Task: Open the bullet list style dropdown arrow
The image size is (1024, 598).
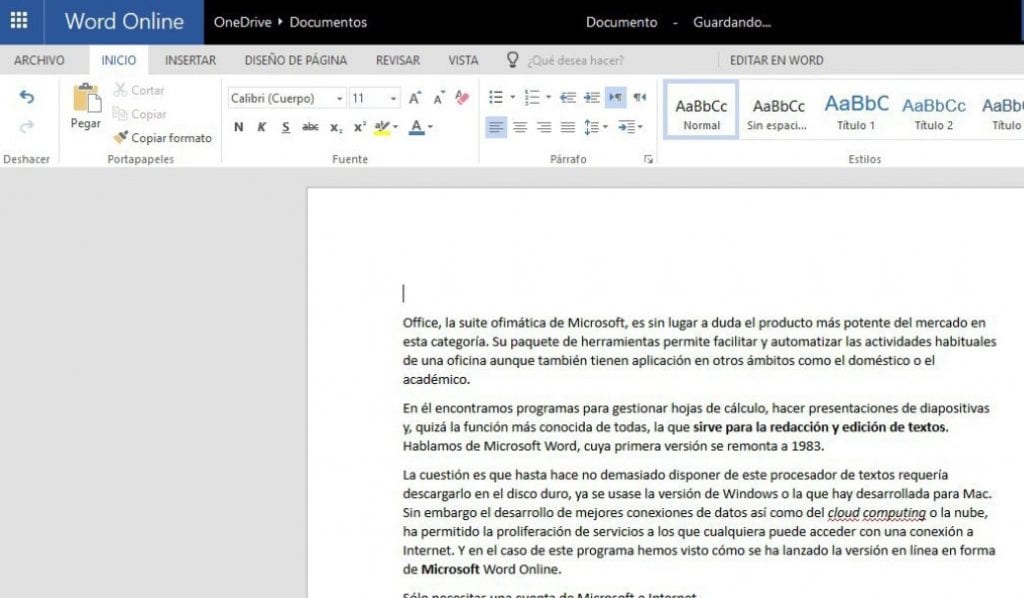Action: pyautogui.click(x=513, y=97)
